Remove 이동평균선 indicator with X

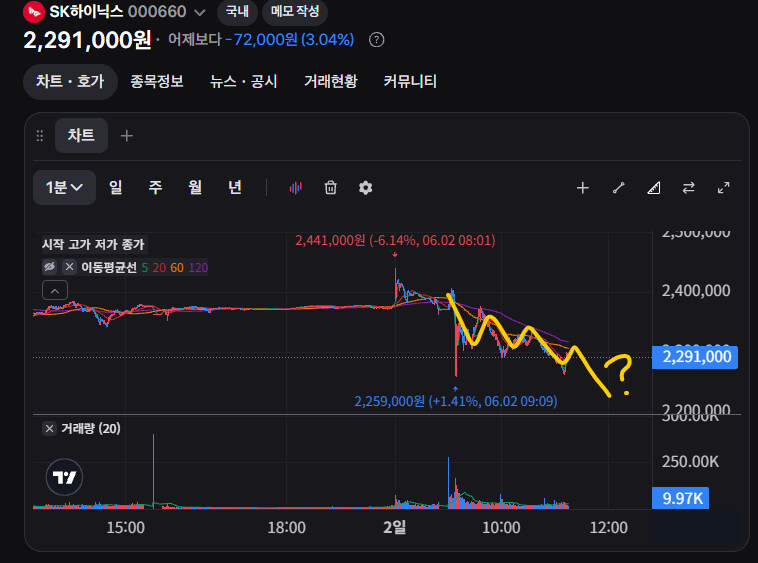pyautogui.click(x=70, y=267)
